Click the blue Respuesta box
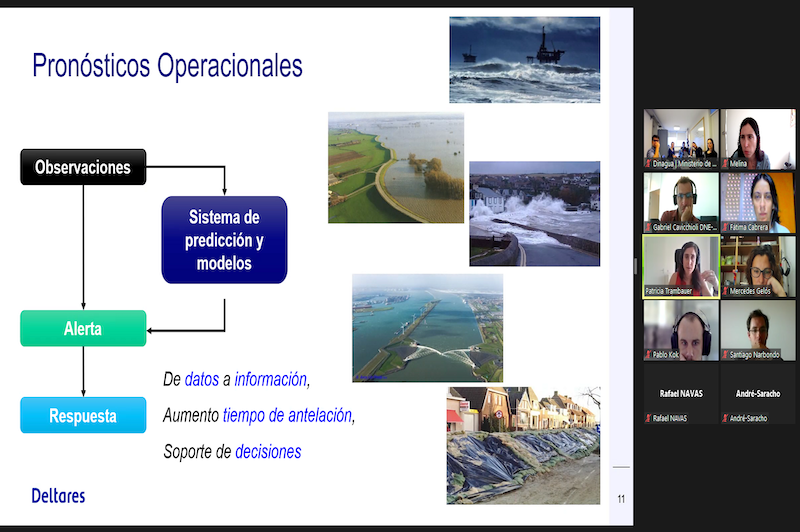The height and width of the screenshot is (532, 800). [83, 415]
